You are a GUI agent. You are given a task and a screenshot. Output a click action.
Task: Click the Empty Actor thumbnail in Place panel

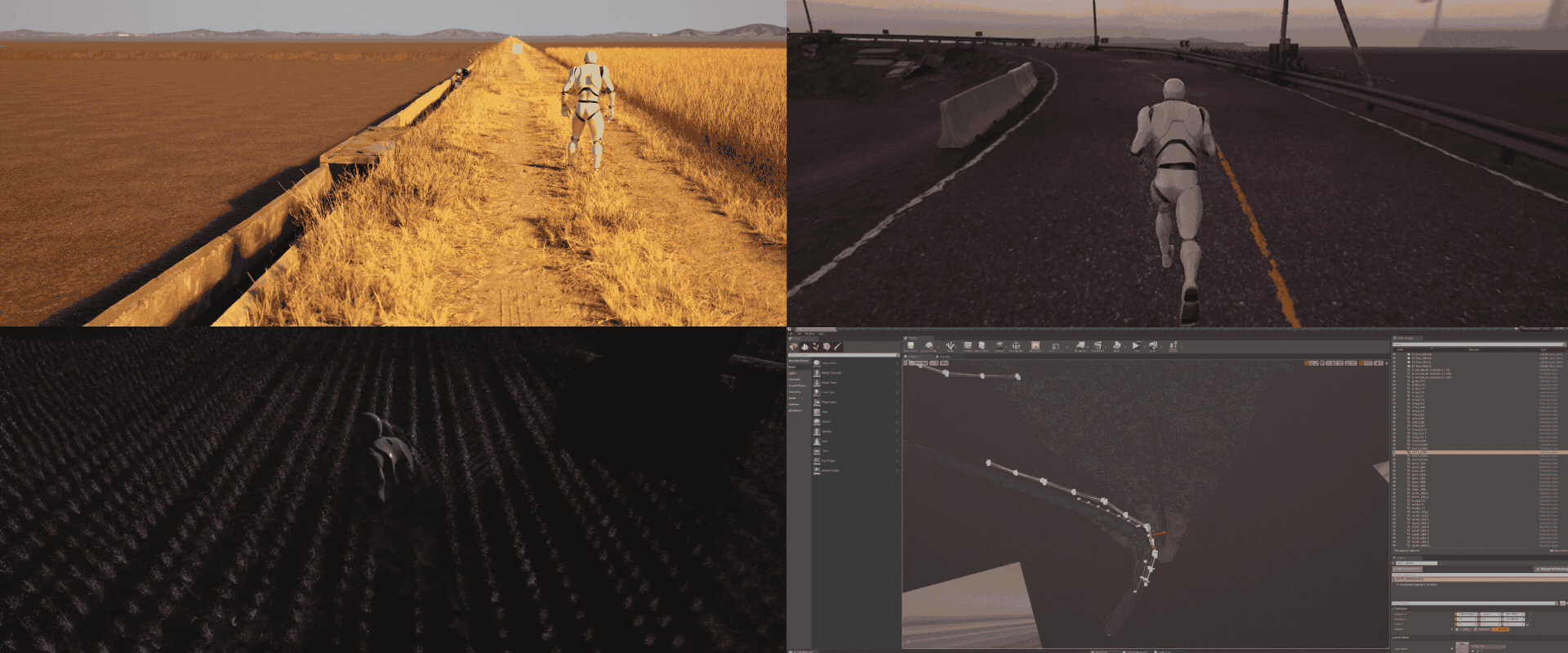coord(817,363)
